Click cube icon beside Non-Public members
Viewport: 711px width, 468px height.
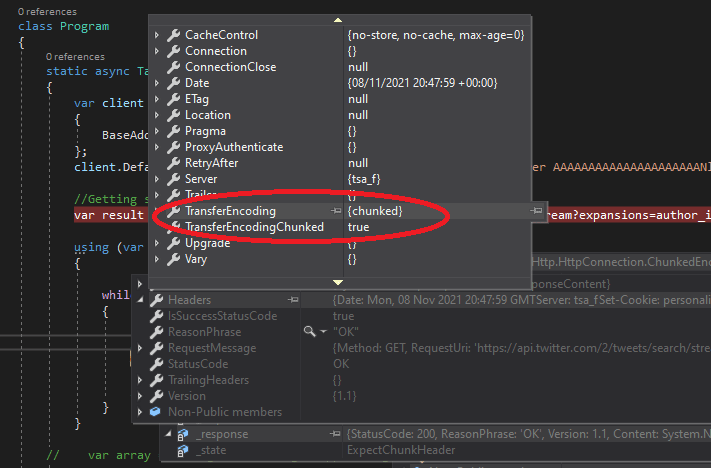pyautogui.click(x=155, y=412)
